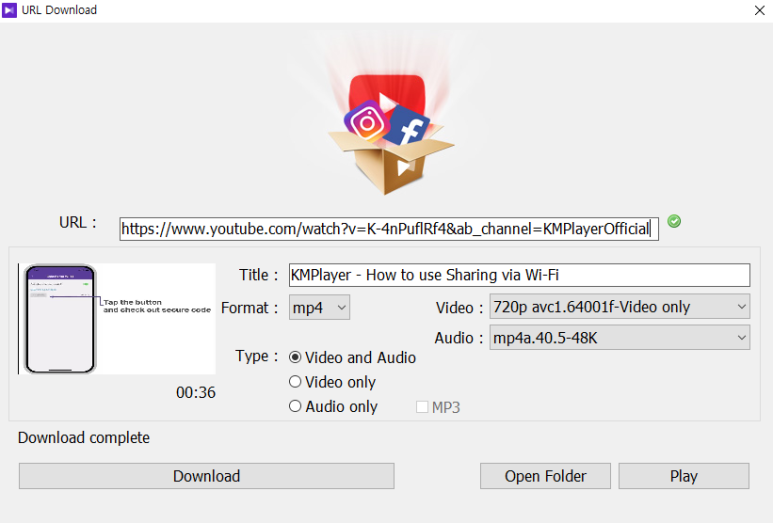Click the "Video :" label

click(x=459, y=308)
